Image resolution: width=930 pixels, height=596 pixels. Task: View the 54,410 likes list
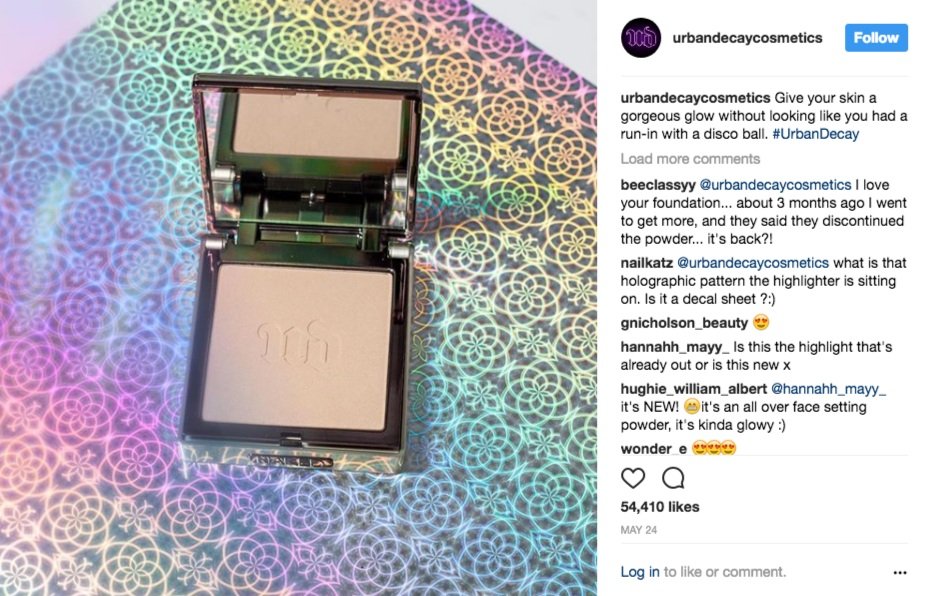point(660,507)
